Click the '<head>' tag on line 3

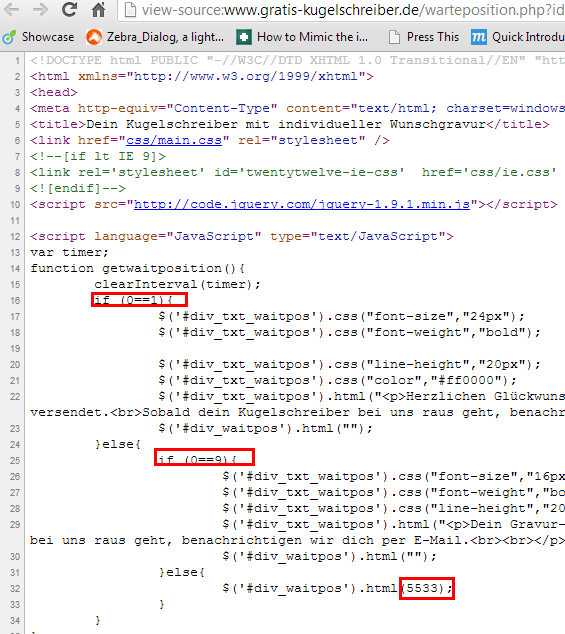(x=54, y=92)
